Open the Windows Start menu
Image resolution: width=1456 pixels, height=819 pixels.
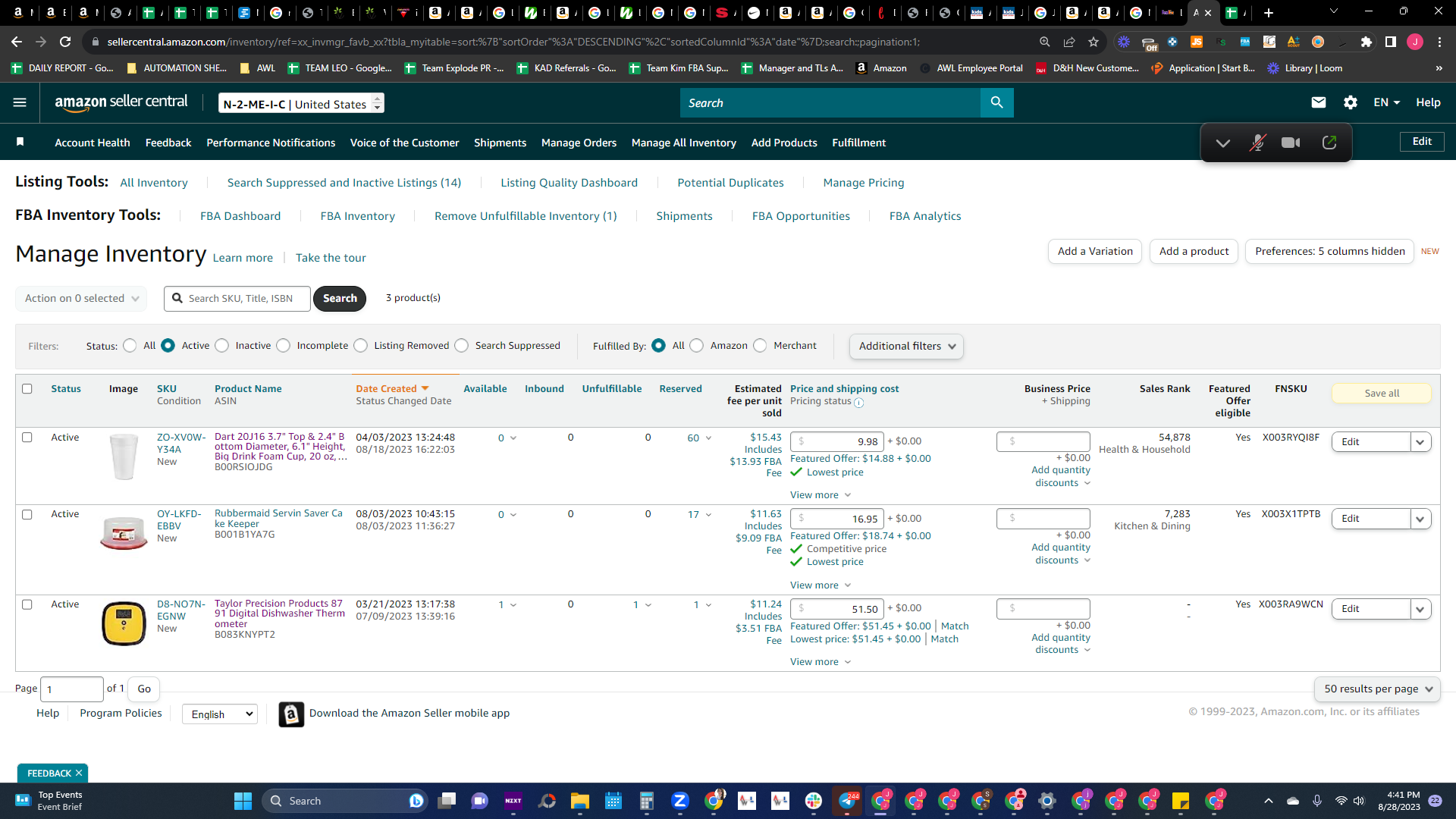pyautogui.click(x=243, y=801)
